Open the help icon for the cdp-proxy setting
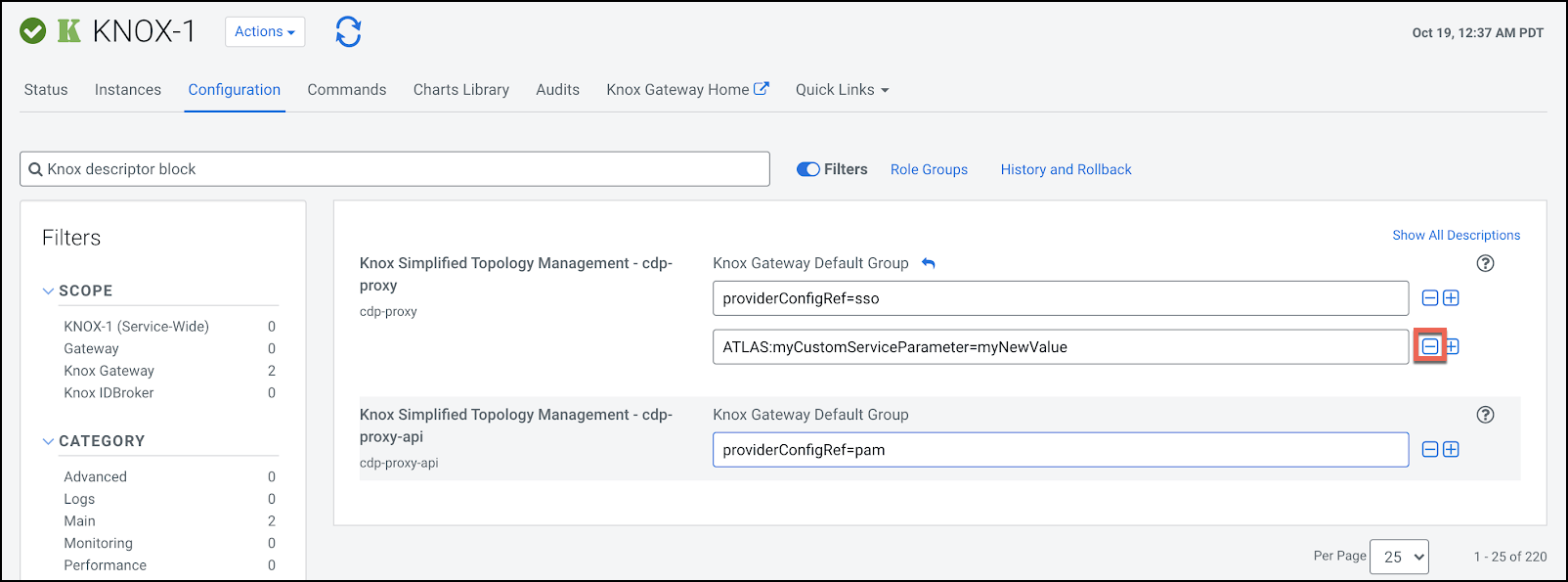 coord(1485,263)
